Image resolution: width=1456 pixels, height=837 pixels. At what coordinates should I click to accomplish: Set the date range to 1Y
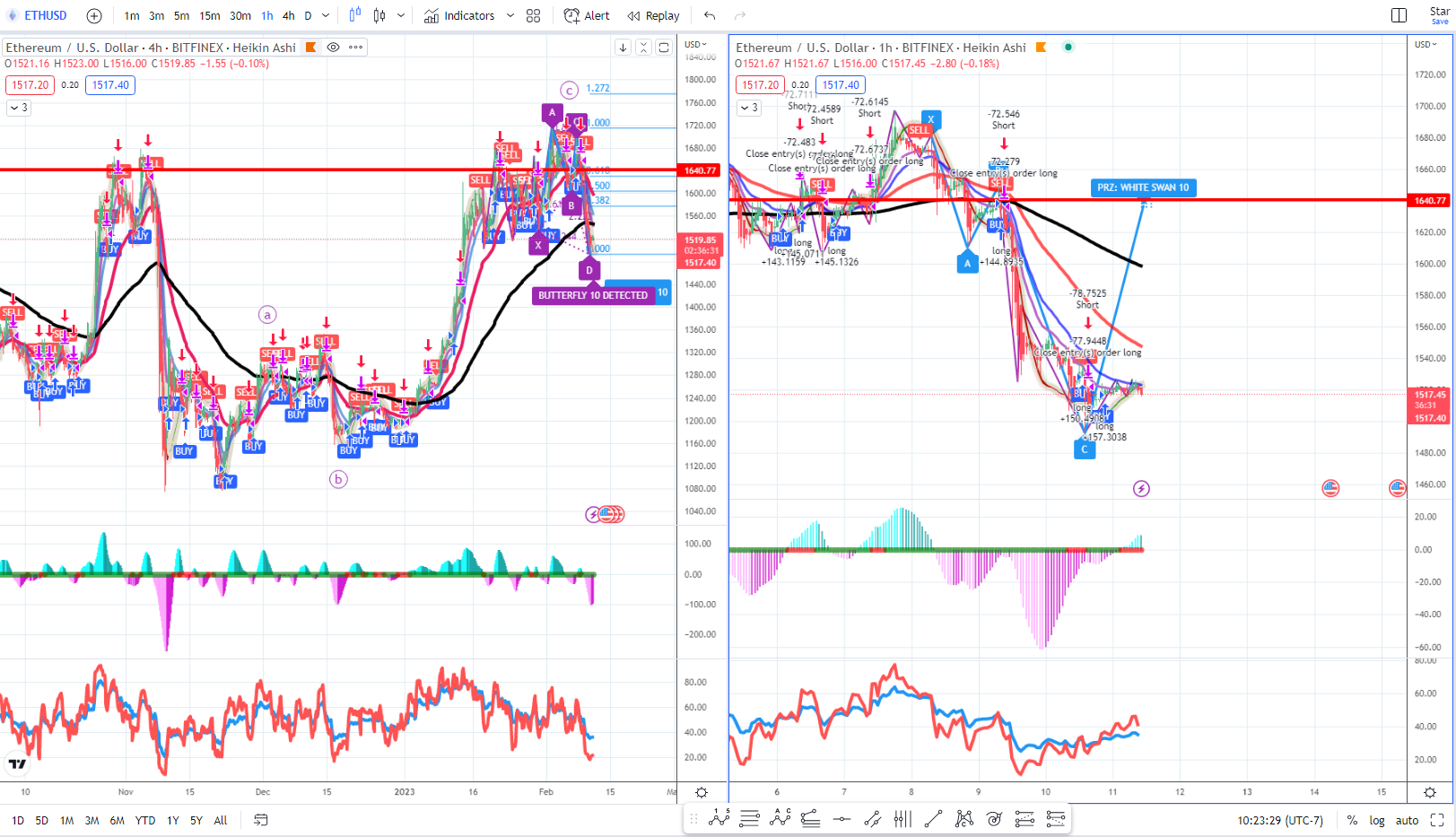coord(173,820)
